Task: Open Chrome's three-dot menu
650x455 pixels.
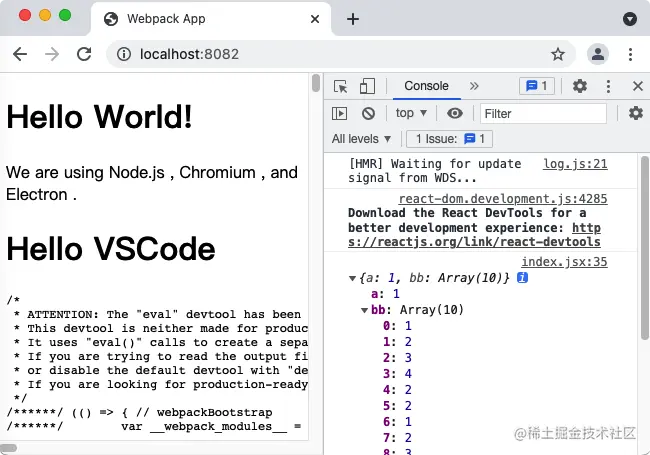Action: [x=631, y=54]
